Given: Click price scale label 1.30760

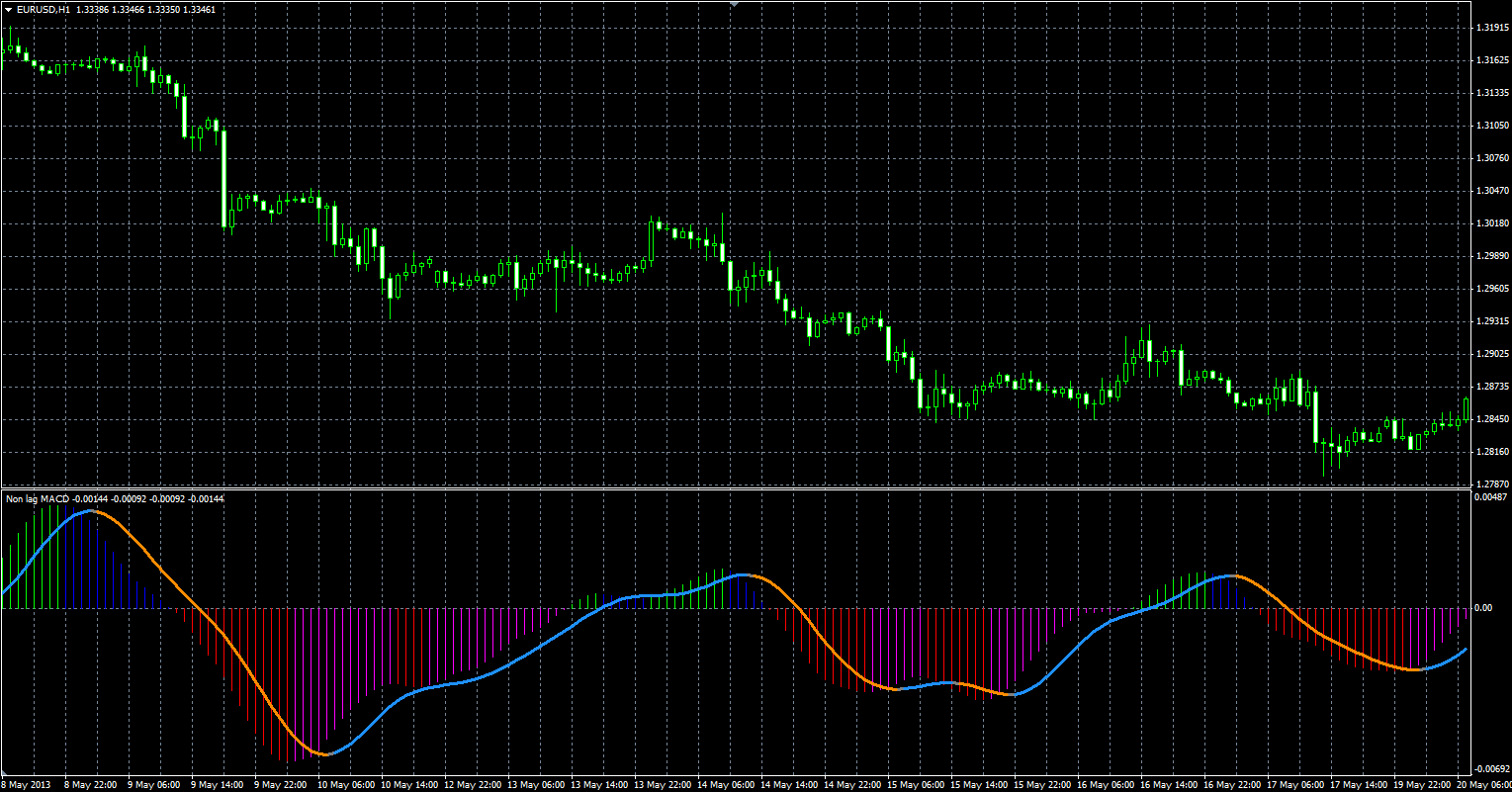Looking at the screenshot, I should (x=1492, y=157).
